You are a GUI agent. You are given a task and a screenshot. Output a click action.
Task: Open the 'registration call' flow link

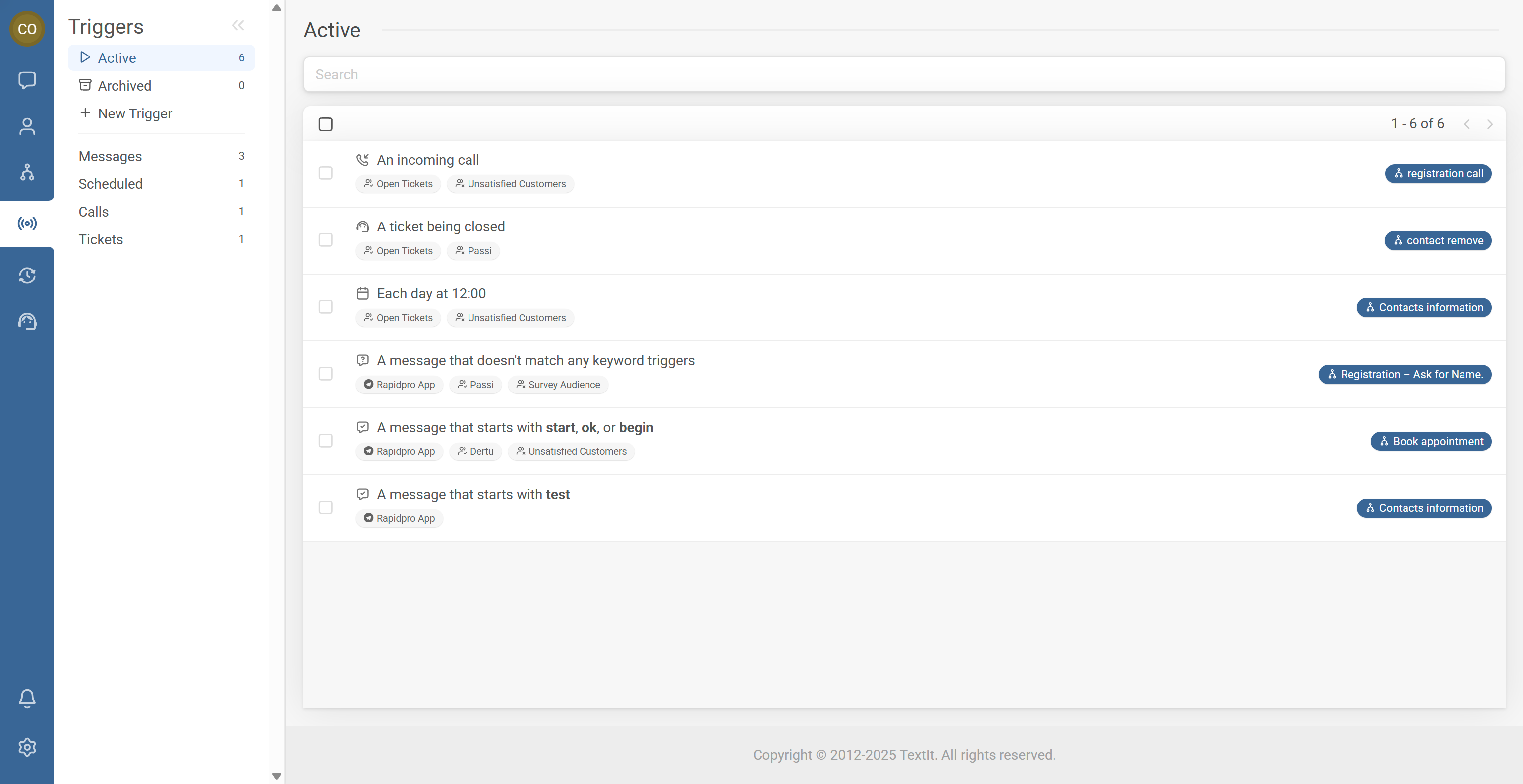click(x=1437, y=173)
